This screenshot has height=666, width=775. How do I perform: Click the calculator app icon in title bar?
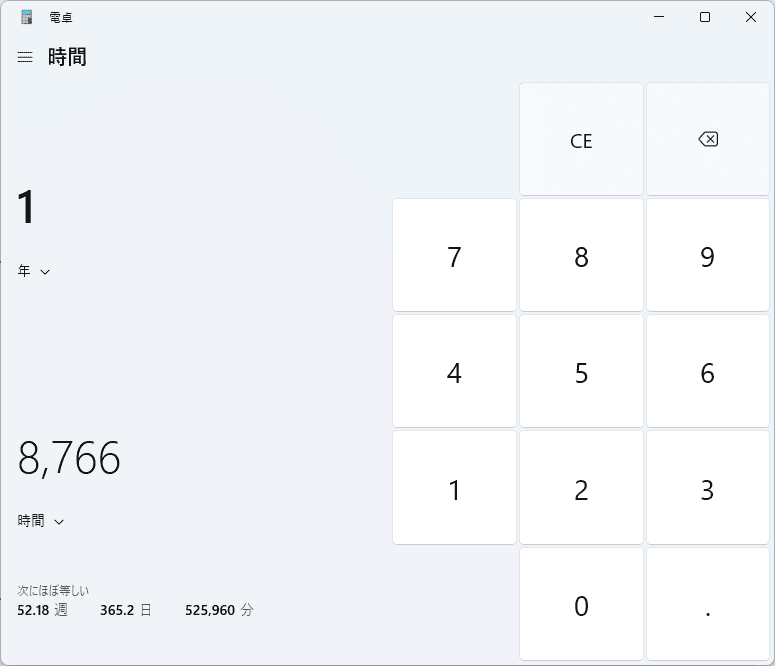(x=26, y=17)
